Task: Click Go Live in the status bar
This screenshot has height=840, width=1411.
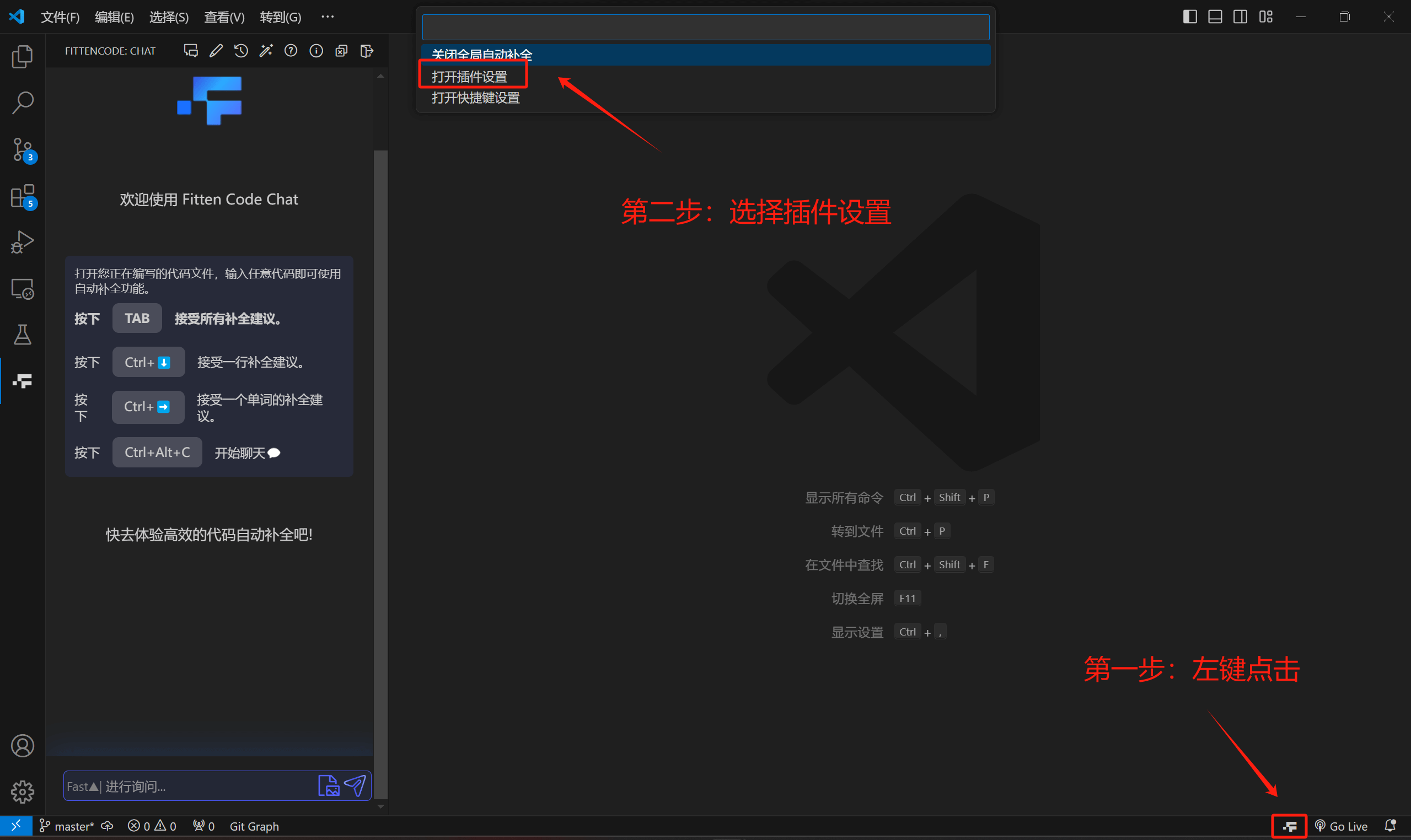Action: (1341, 826)
